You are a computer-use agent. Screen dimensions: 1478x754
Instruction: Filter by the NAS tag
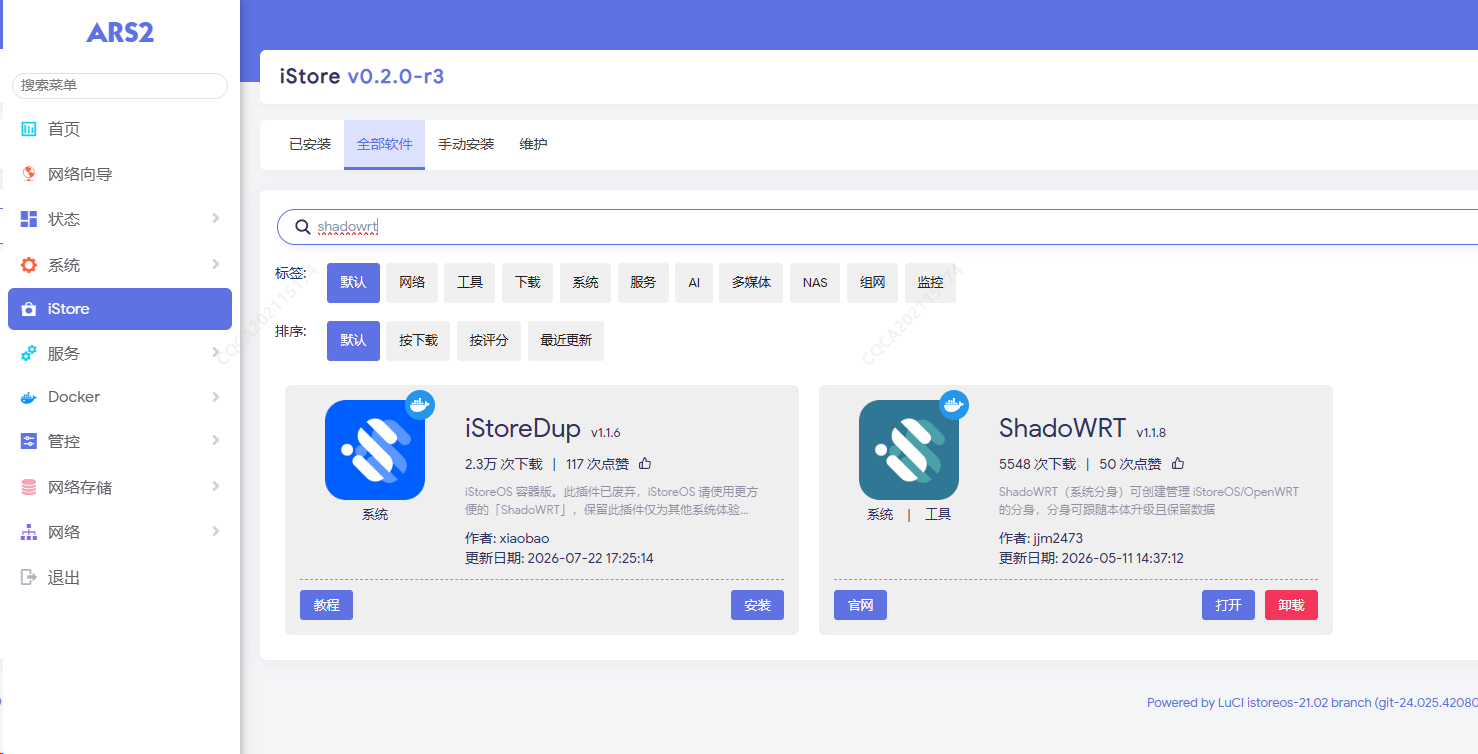point(815,282)
